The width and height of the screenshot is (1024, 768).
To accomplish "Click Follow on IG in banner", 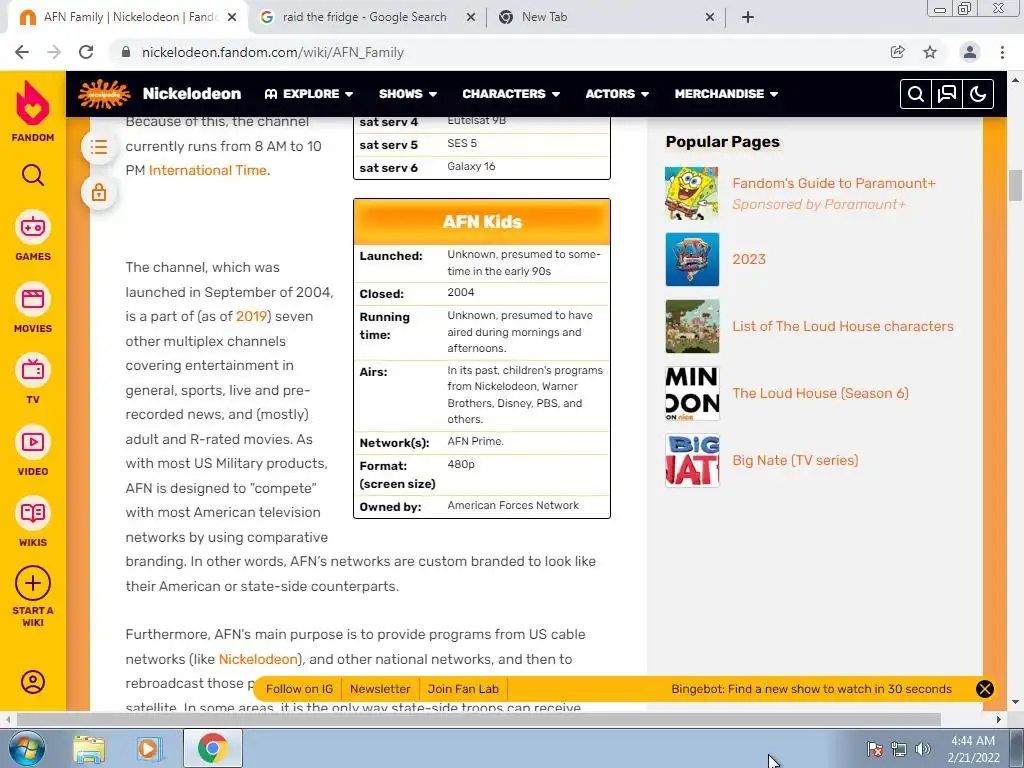I will [x=299, y=689].
